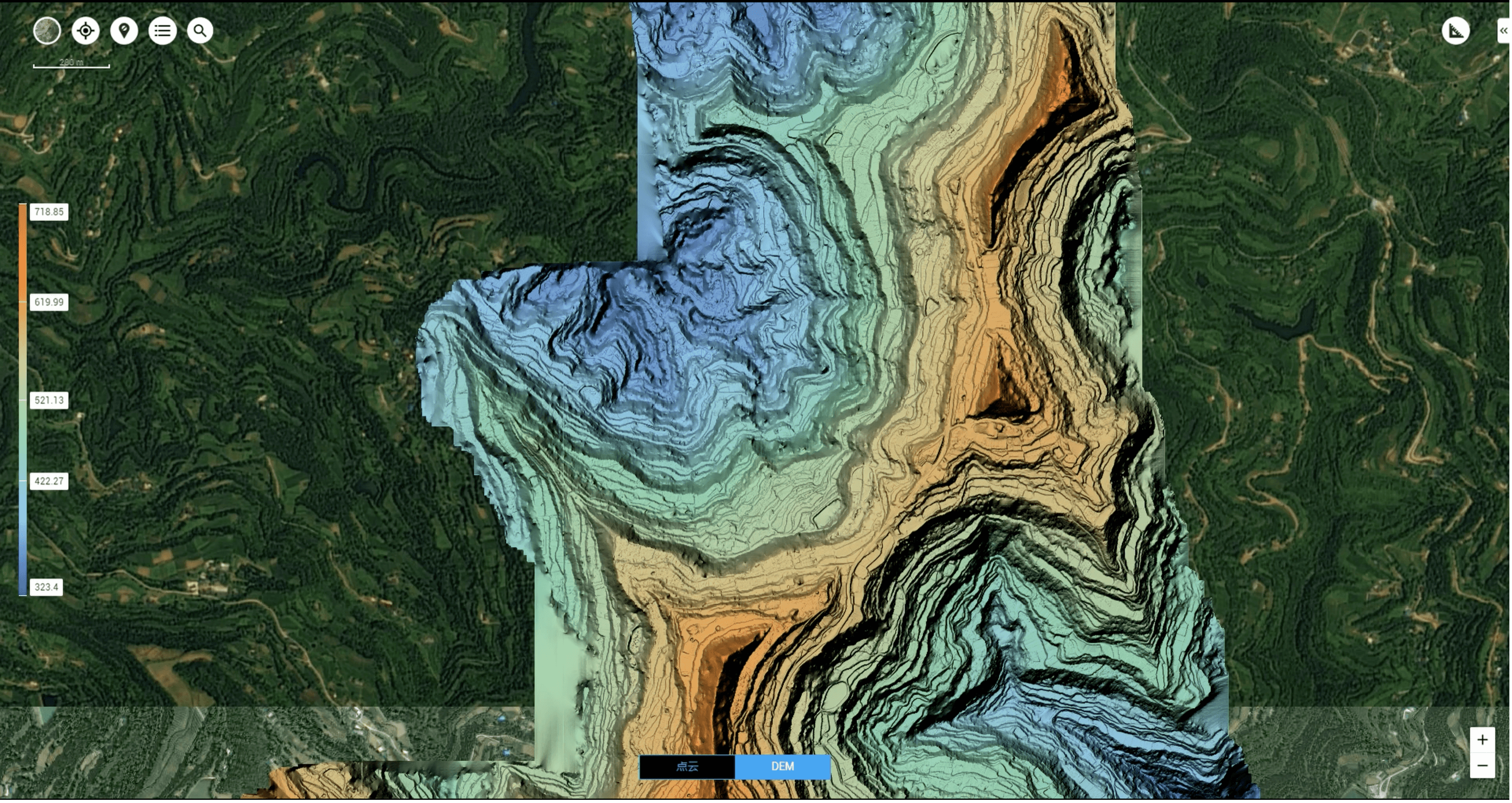Viewport: 1512px width, 803px height.
Task: Open the layer list icon
Action: click(x=162, y=30)
